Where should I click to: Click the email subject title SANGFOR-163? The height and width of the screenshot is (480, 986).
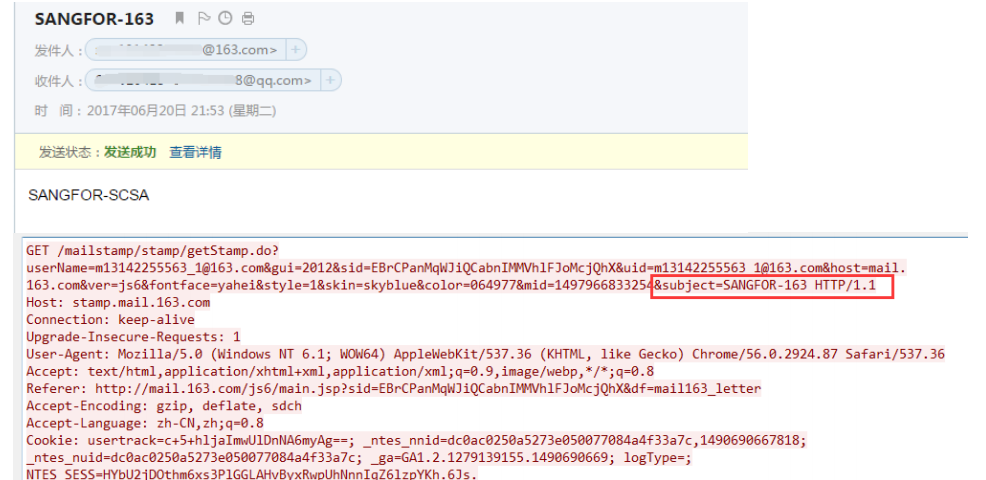coord(94,19)
